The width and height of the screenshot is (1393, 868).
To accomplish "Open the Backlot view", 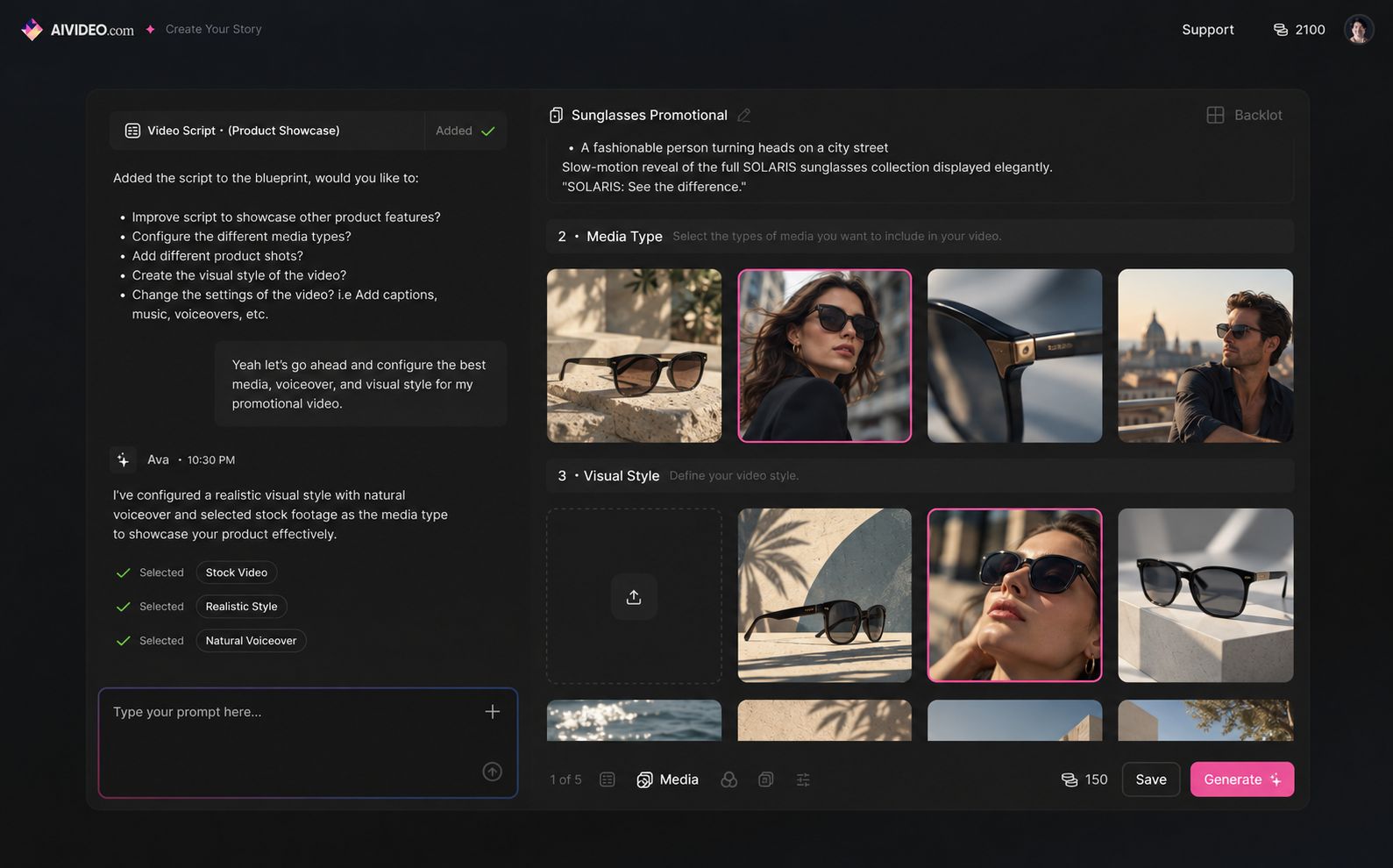I will pos(1245,115).
